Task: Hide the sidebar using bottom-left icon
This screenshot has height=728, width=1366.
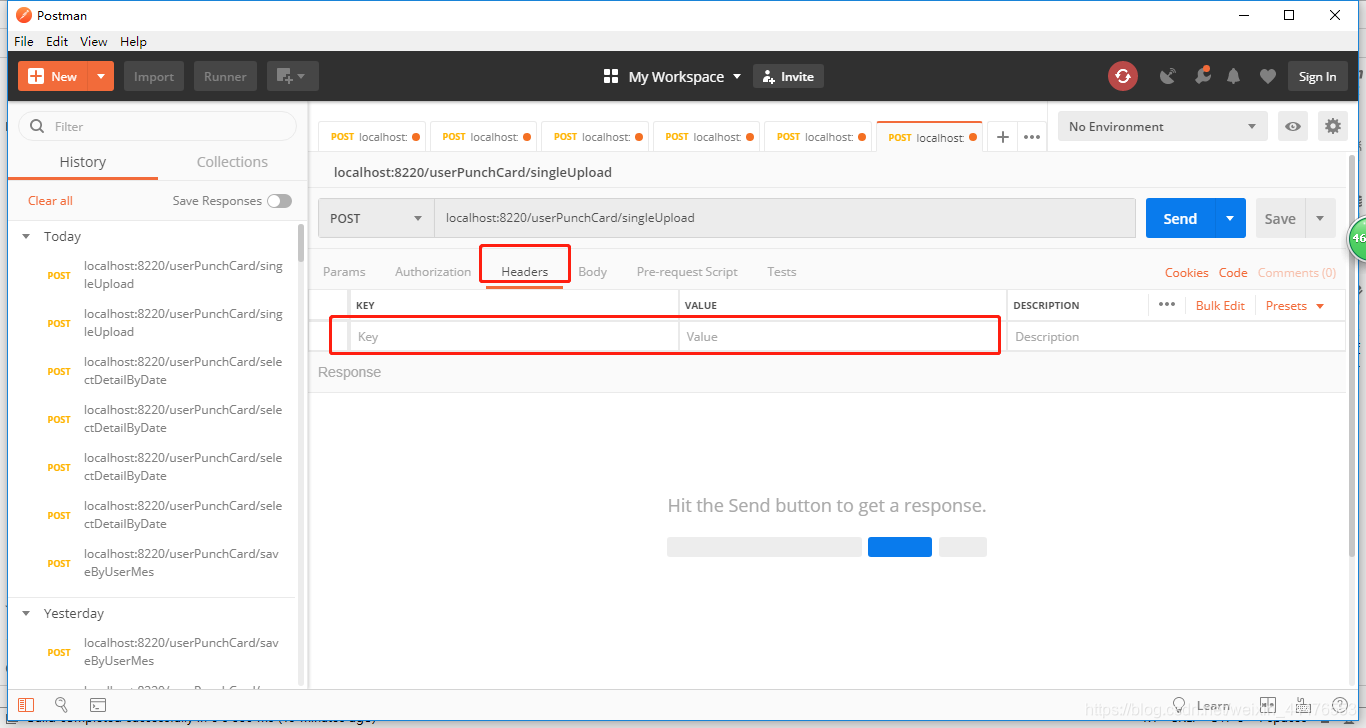Action: [x=26, y=705]
